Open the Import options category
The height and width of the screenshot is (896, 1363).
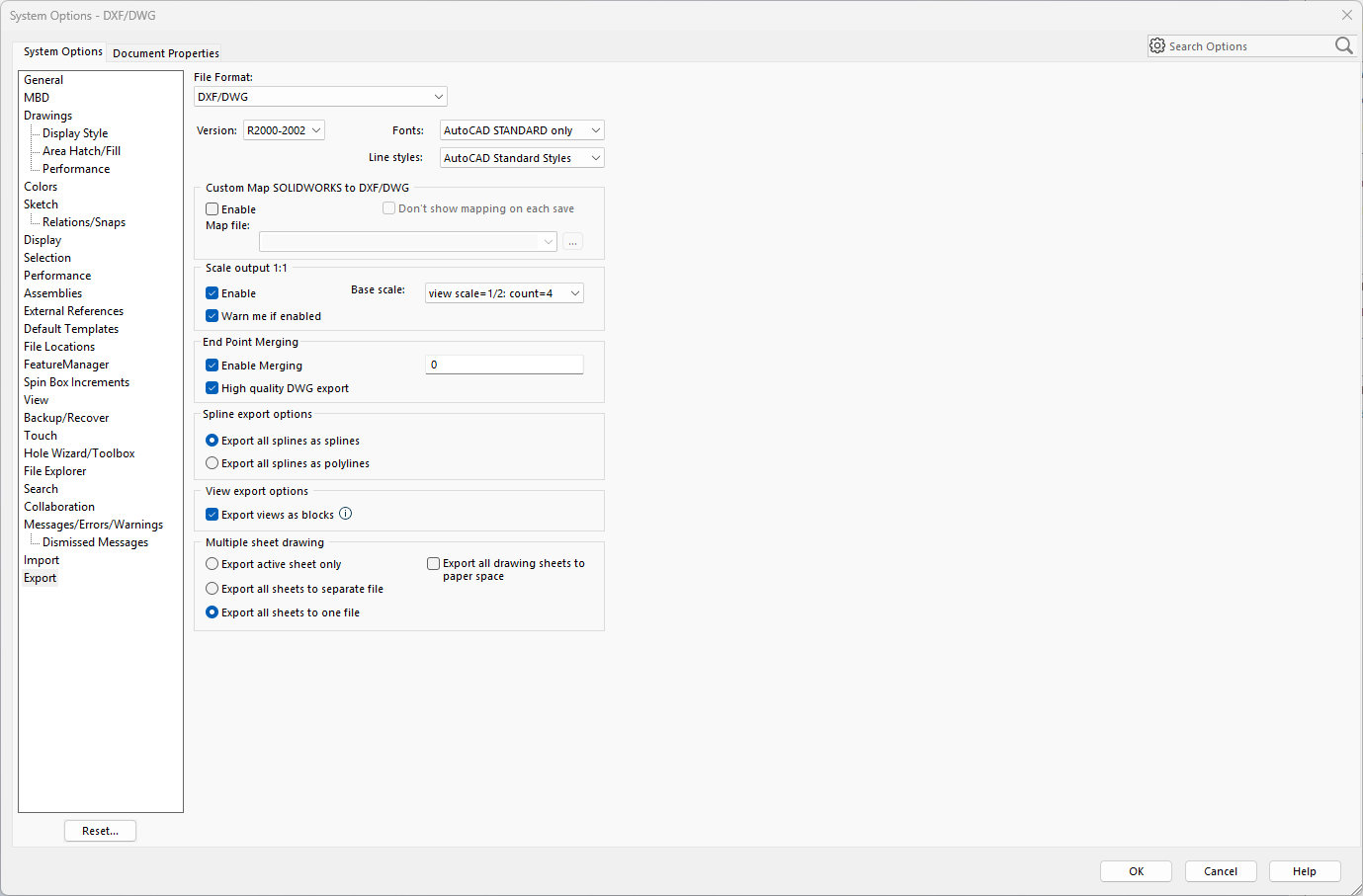42,560
